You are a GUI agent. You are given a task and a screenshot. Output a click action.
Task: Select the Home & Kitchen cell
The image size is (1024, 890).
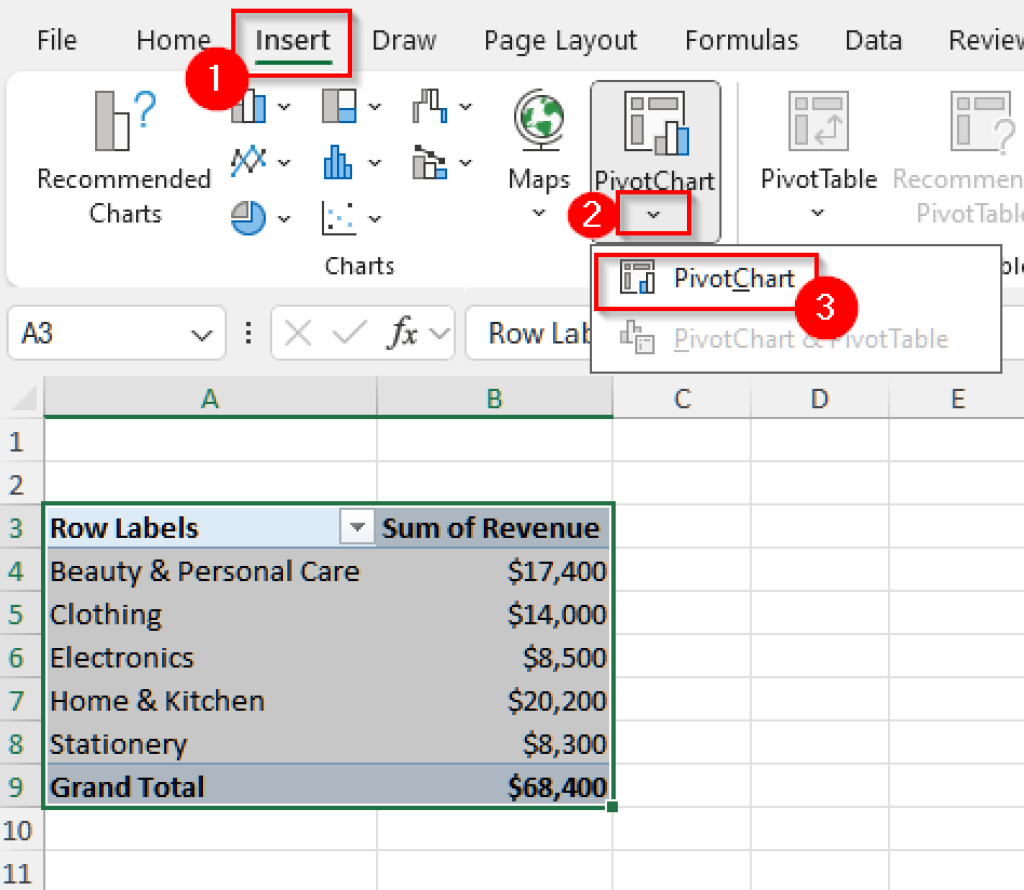click(210, 699)
